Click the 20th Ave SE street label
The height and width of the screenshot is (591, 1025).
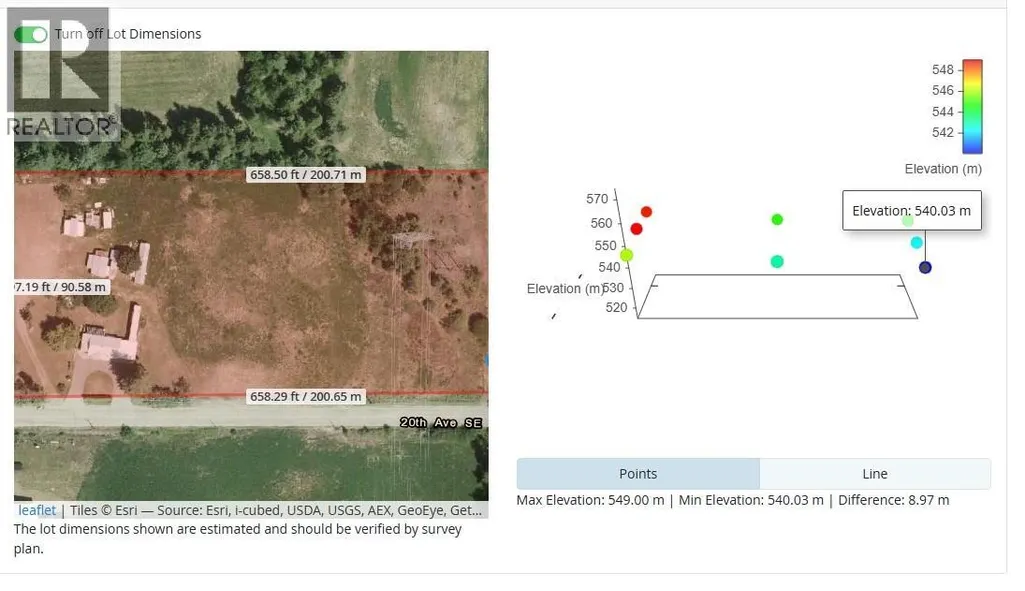pos(441,423)
